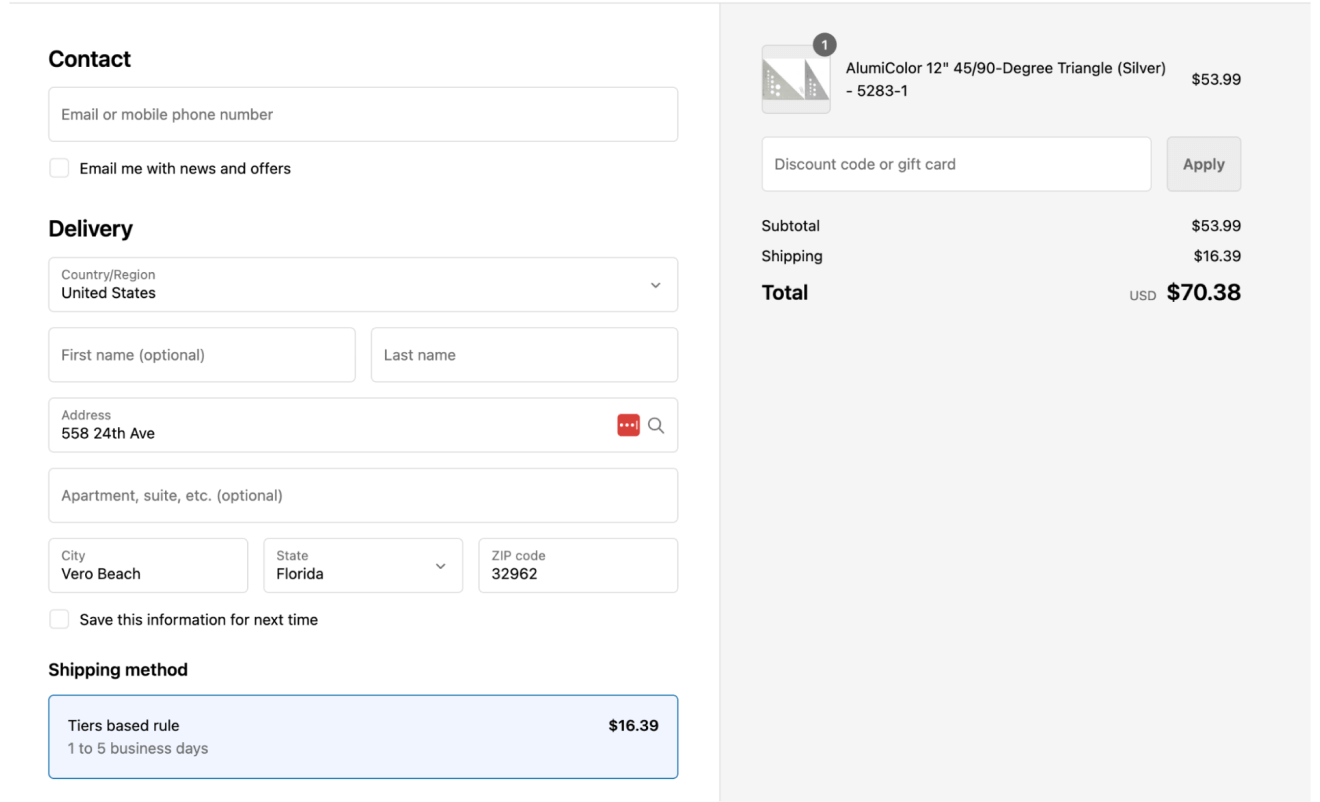Image resolution: width=1320 pixels, height=802 pixels.
Task: Click the USD currency label
Action: click(x=1143, y=295)
